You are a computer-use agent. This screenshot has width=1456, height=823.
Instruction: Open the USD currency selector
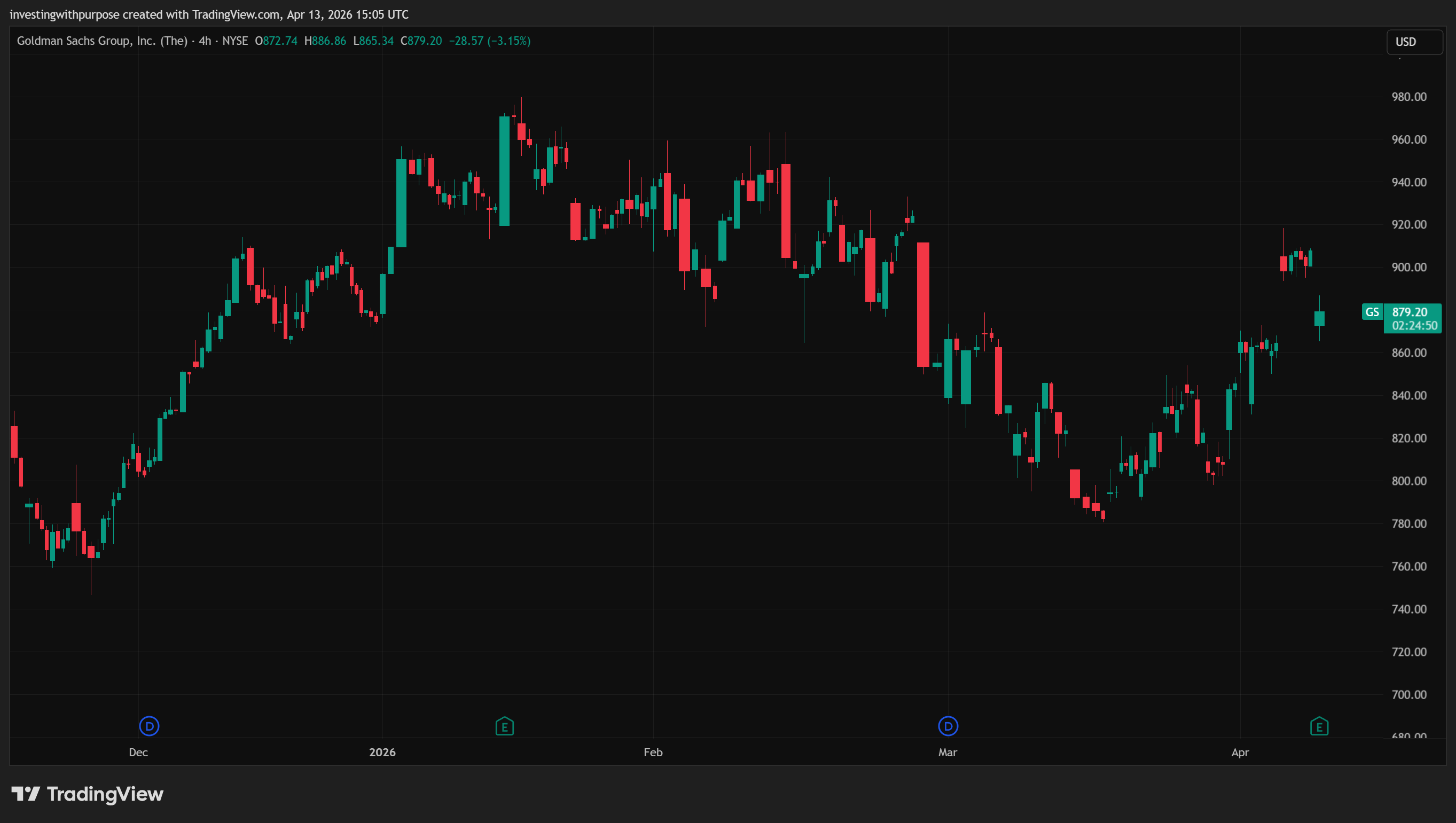[x=1414, y=42]
